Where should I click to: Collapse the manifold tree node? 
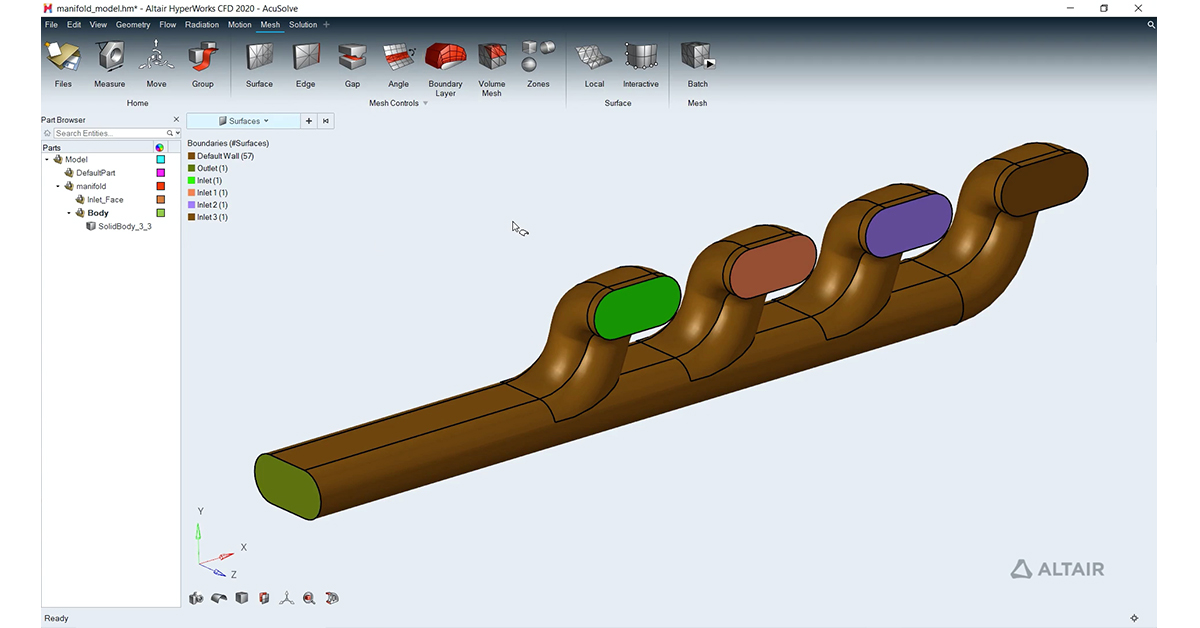coord(58,187)
